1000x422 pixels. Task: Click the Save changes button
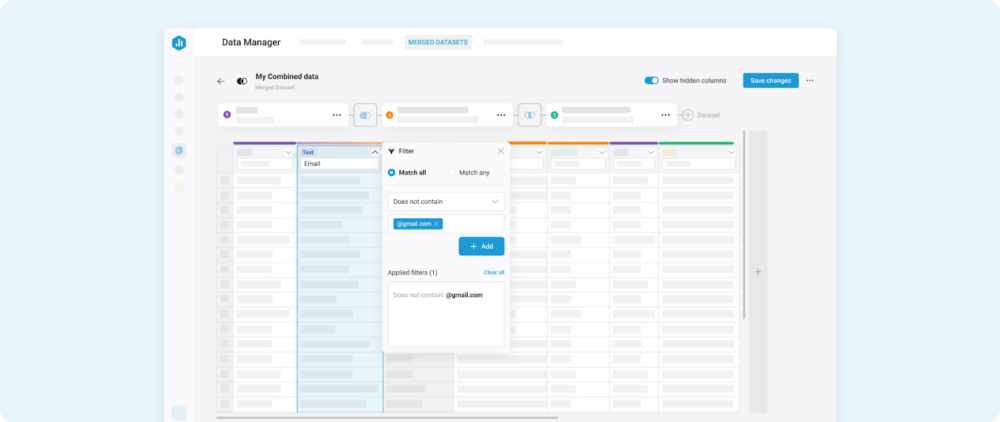(x=770, y=80)
